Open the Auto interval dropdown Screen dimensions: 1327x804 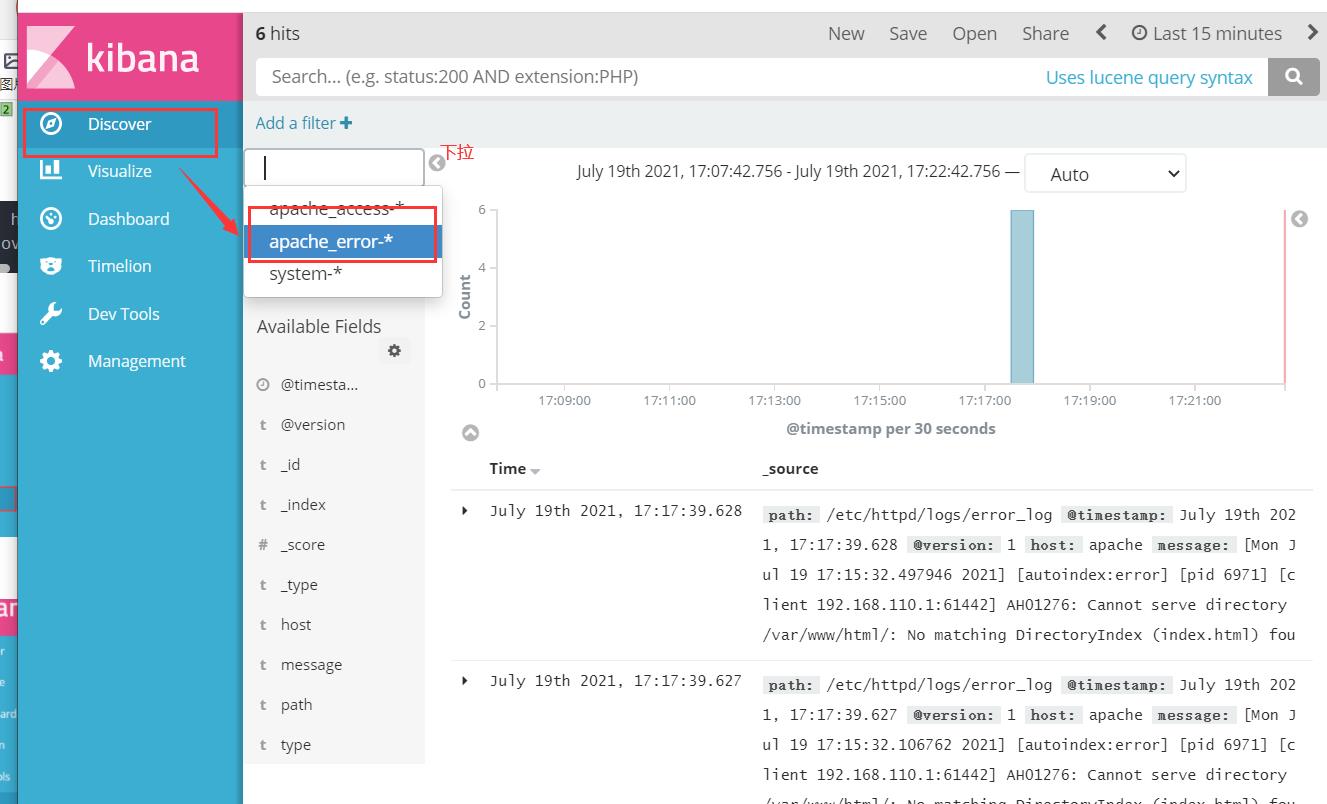coord(1105,173)
